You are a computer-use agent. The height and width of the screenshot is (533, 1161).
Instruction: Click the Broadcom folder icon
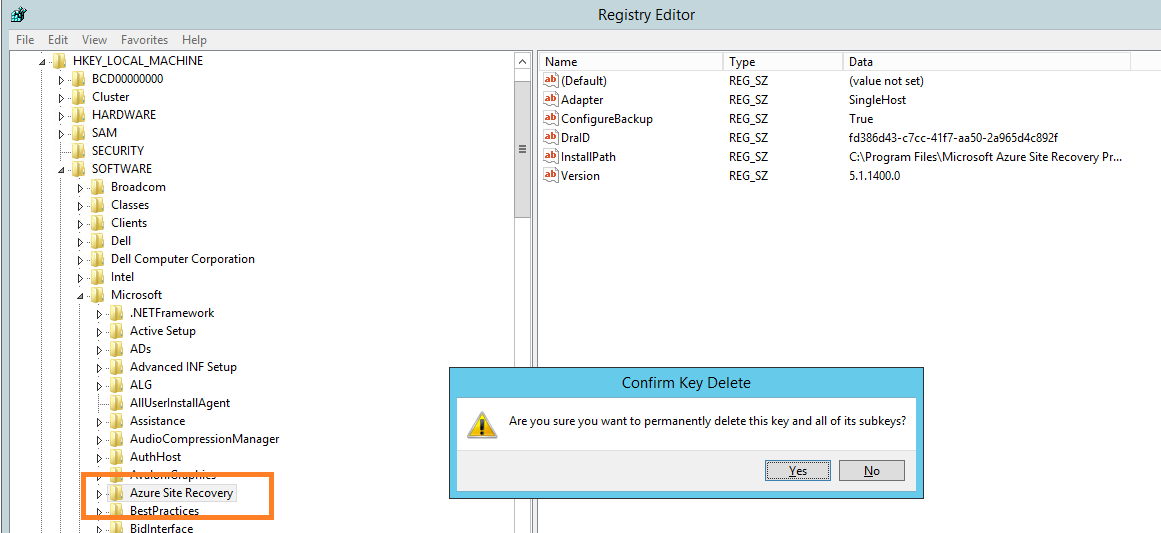click(98, 187)
